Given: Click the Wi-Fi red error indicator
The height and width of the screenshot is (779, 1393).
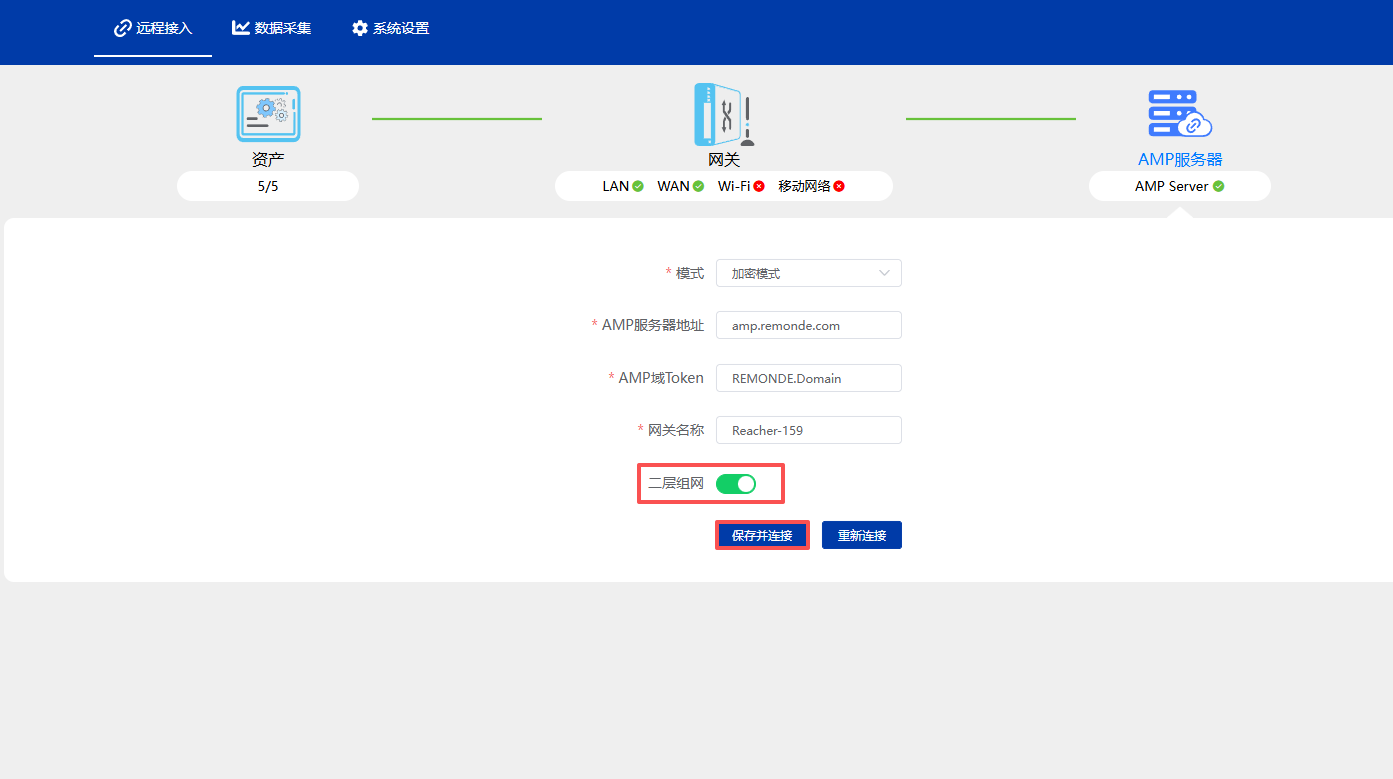Looking at the screenshot, I should pos(759,186).
